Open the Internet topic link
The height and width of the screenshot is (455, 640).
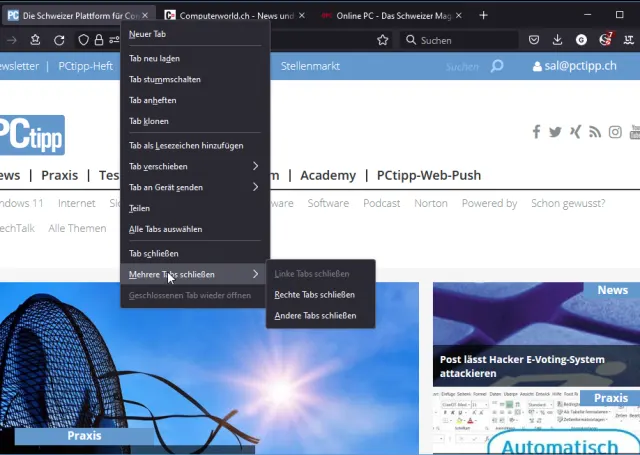tap(76, 203)
